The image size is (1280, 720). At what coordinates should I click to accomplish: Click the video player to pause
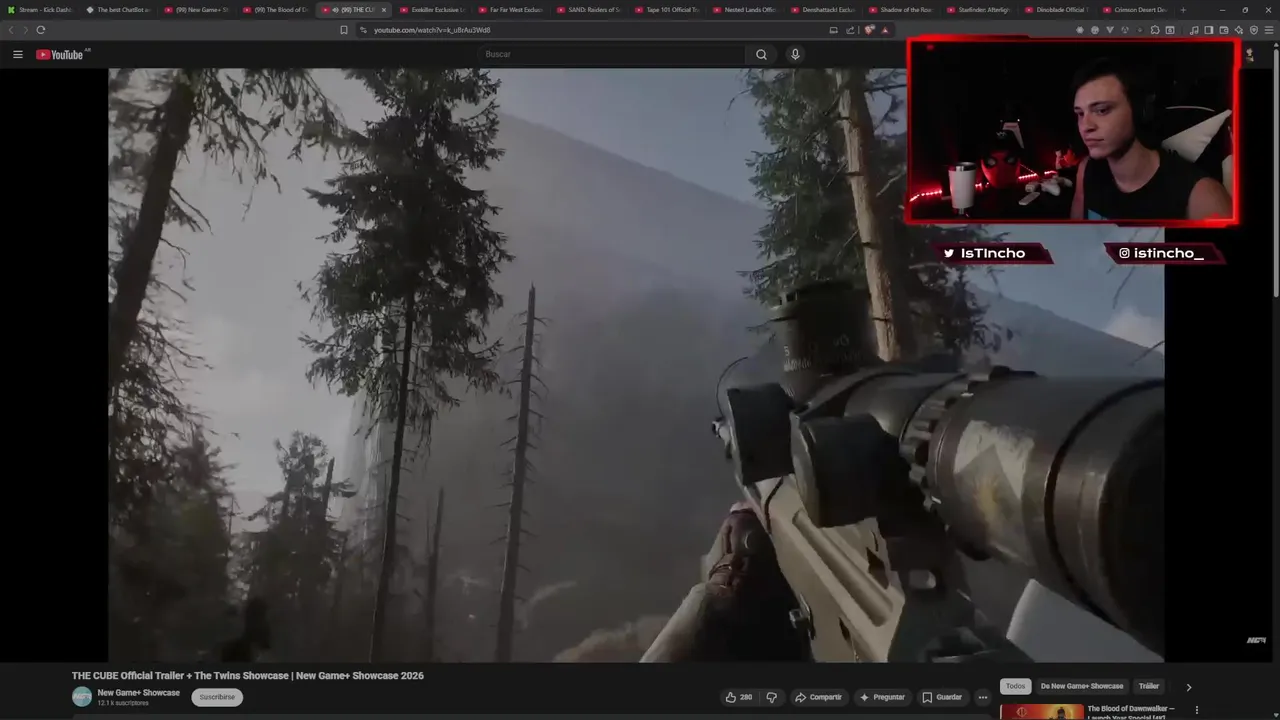(x=636, y=365)
